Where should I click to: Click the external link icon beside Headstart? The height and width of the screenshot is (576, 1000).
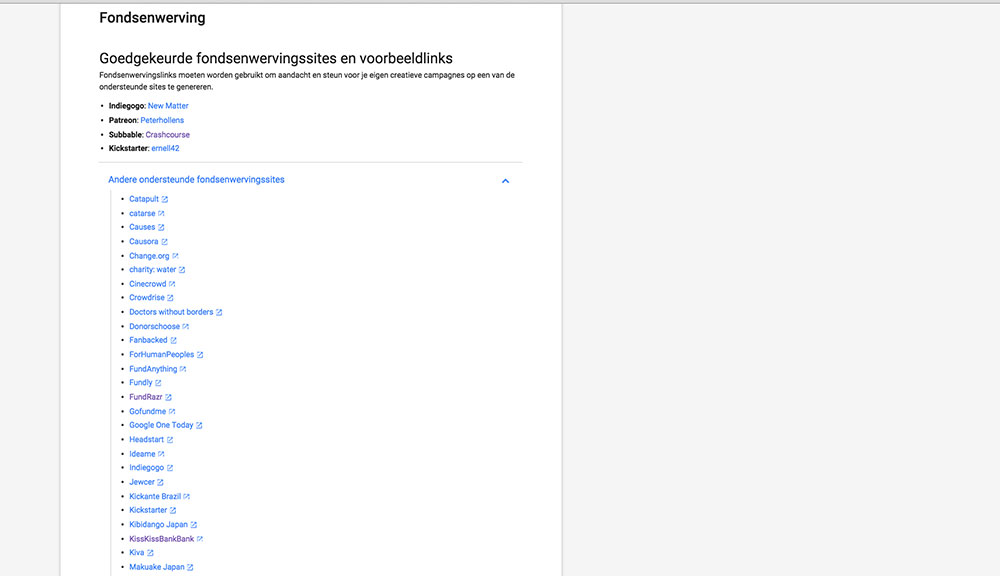(x=170, y=439)
